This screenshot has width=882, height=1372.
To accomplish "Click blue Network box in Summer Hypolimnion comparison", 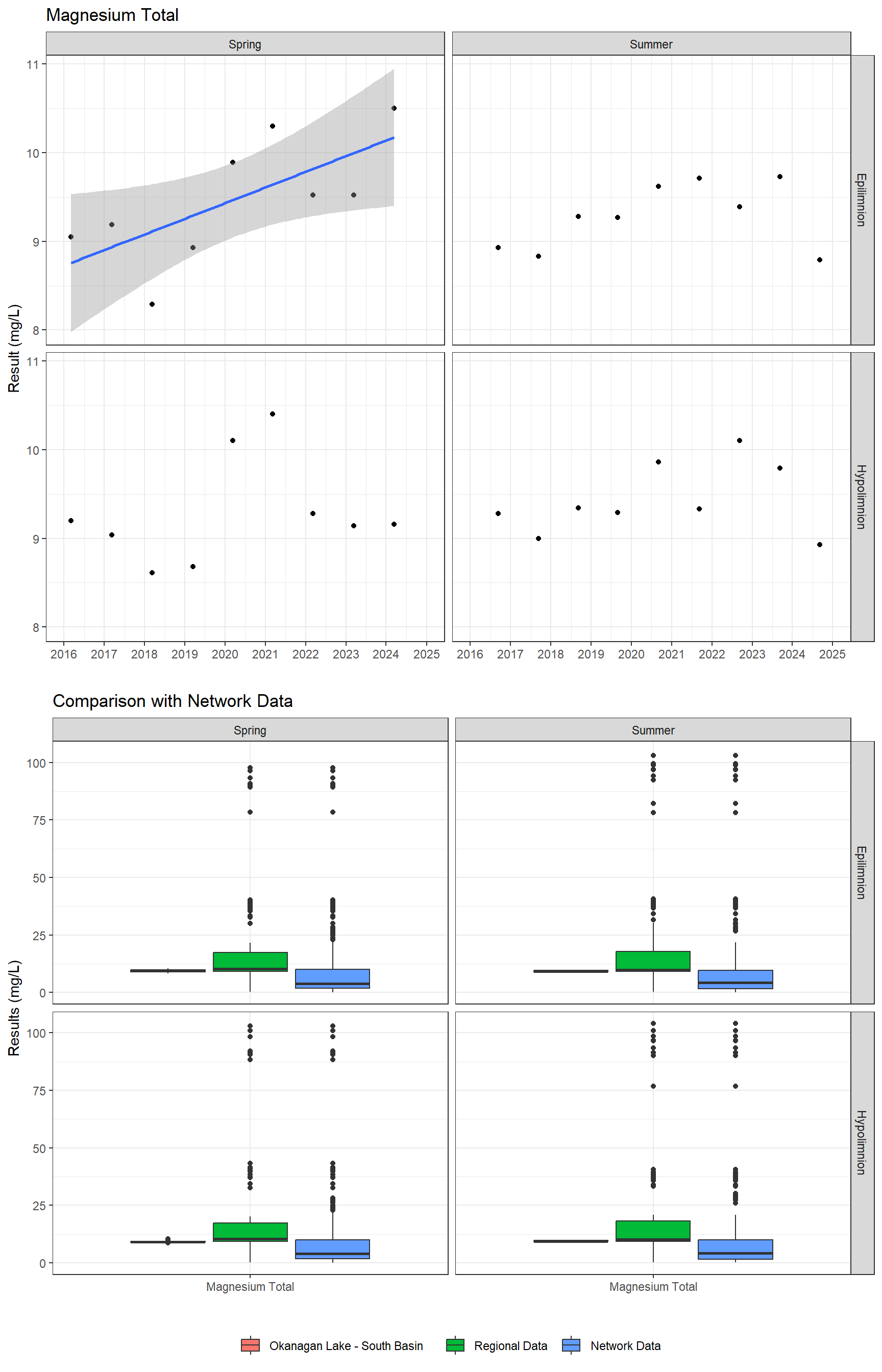I will pos(736,1249).
